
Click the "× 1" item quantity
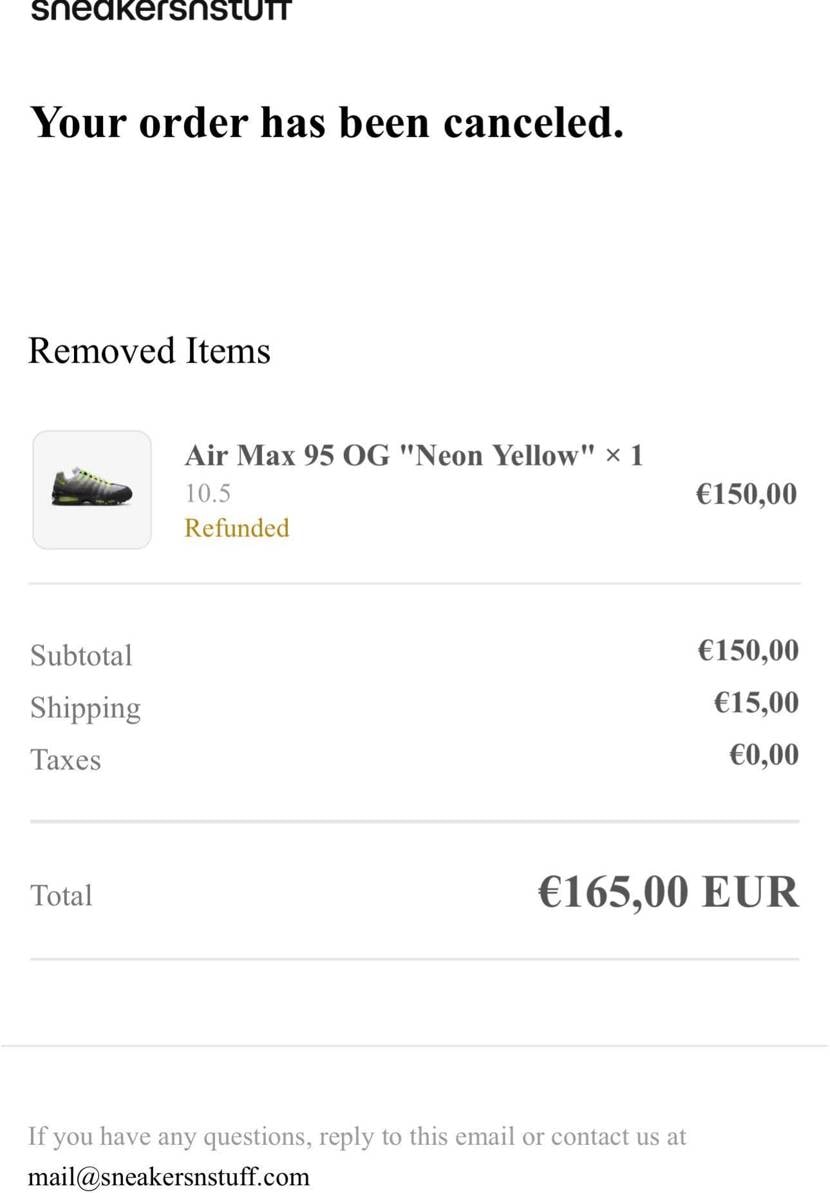coord(624,456)
